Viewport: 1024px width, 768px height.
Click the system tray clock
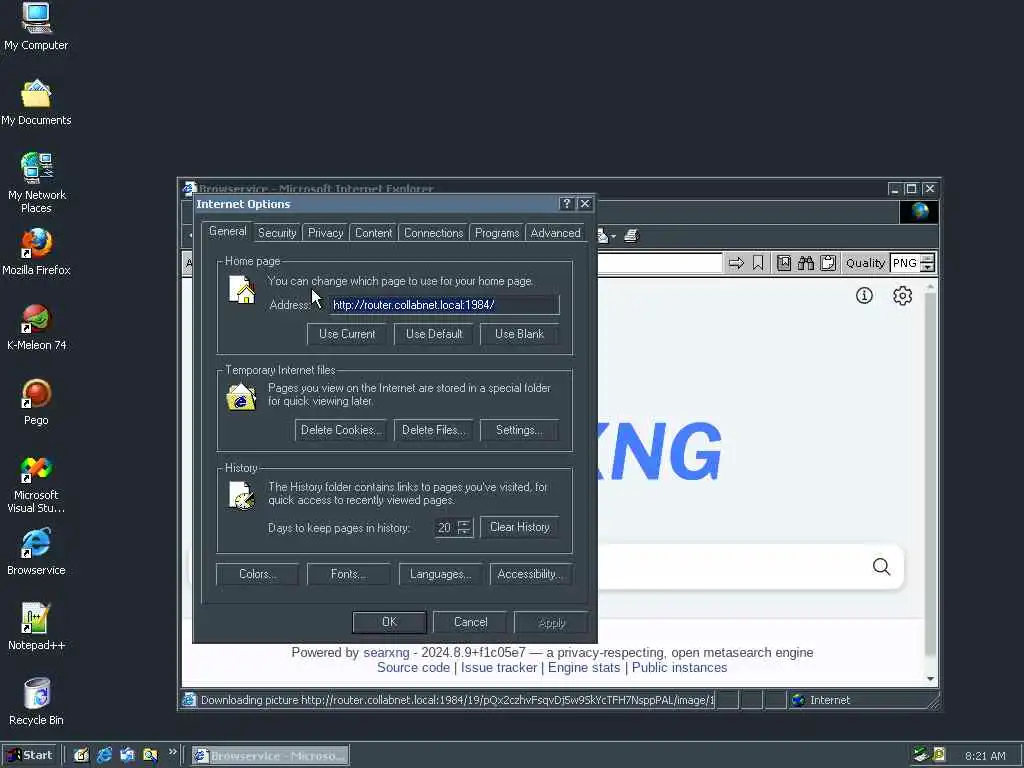tap(985, 756)
